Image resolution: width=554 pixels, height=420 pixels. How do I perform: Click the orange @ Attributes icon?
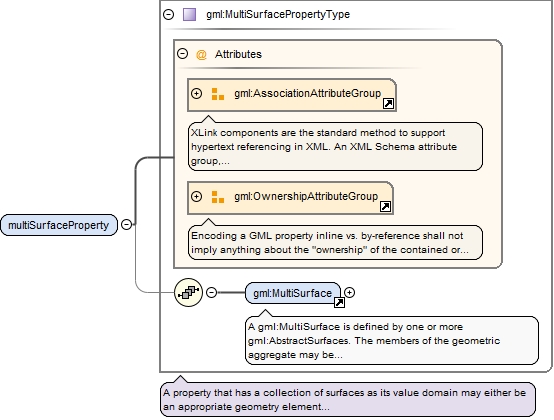pos(201,55)
